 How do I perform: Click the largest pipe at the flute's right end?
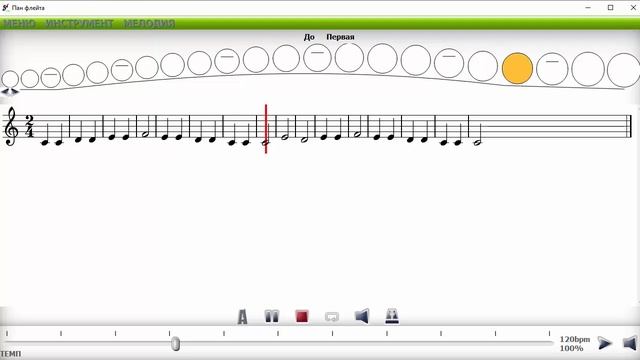623,71
